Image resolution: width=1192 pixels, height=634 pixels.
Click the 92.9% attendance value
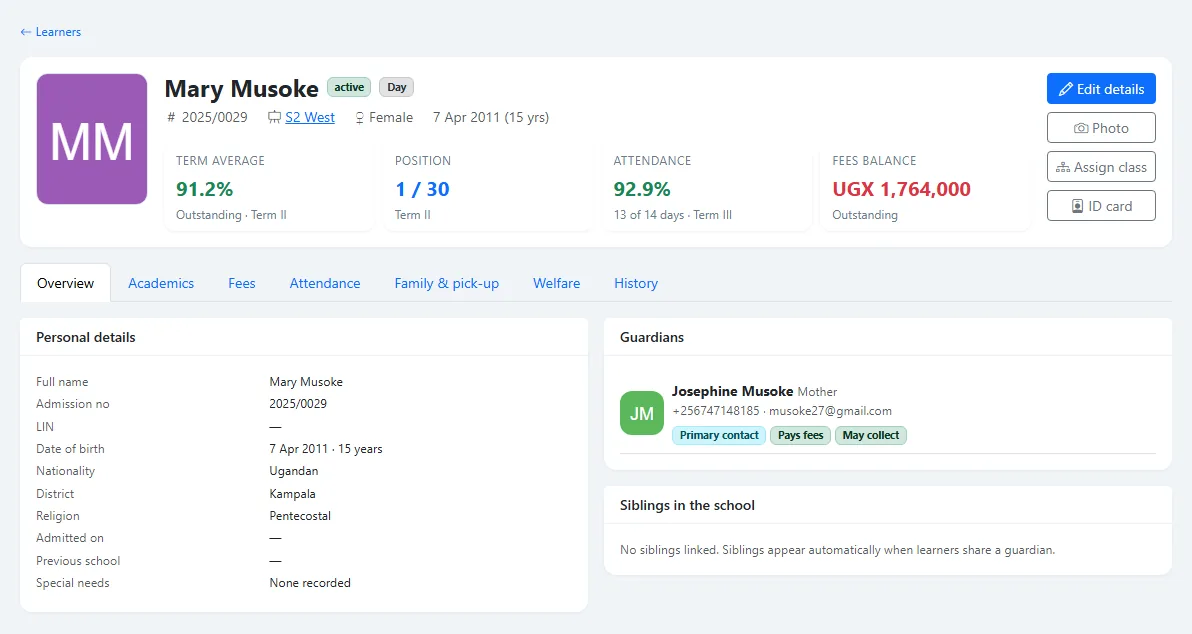point(642,189)
